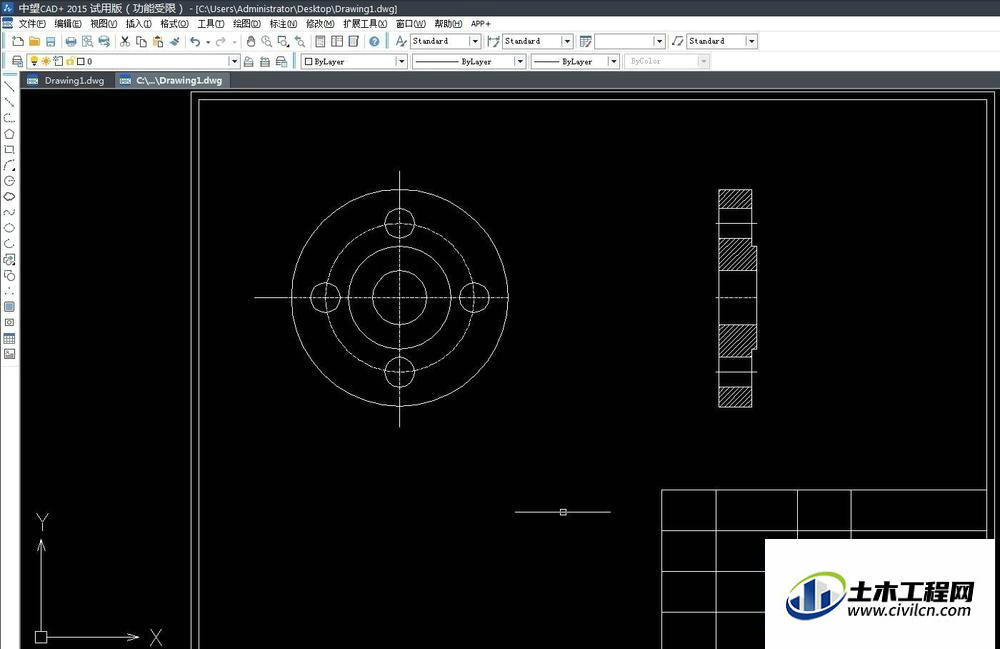The image size is (1000, 649).
Task: Click the Text Style icon
Action: [x=401, y=41]
